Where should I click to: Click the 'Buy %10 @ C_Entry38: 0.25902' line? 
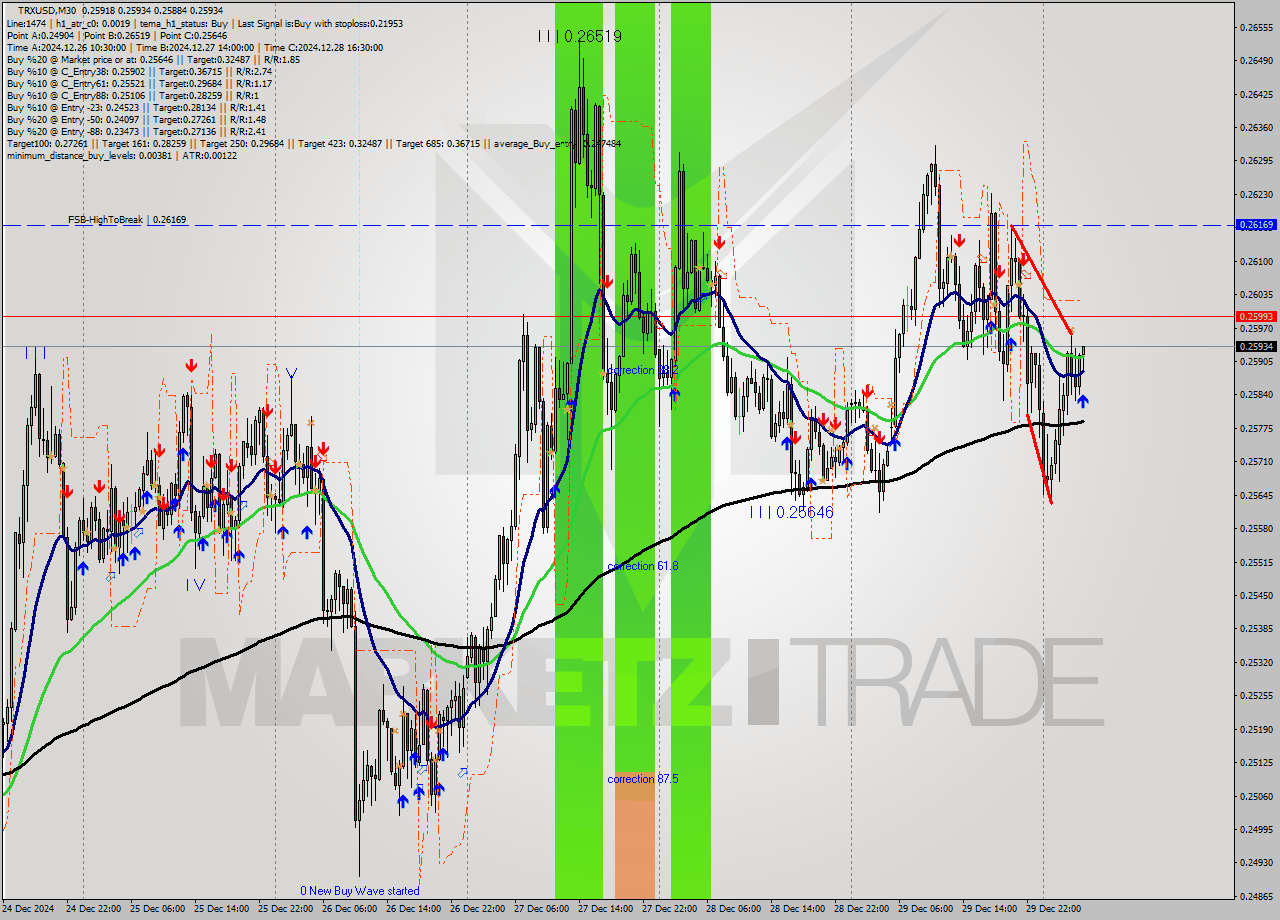pyautogui.click(x=139, y=71)
